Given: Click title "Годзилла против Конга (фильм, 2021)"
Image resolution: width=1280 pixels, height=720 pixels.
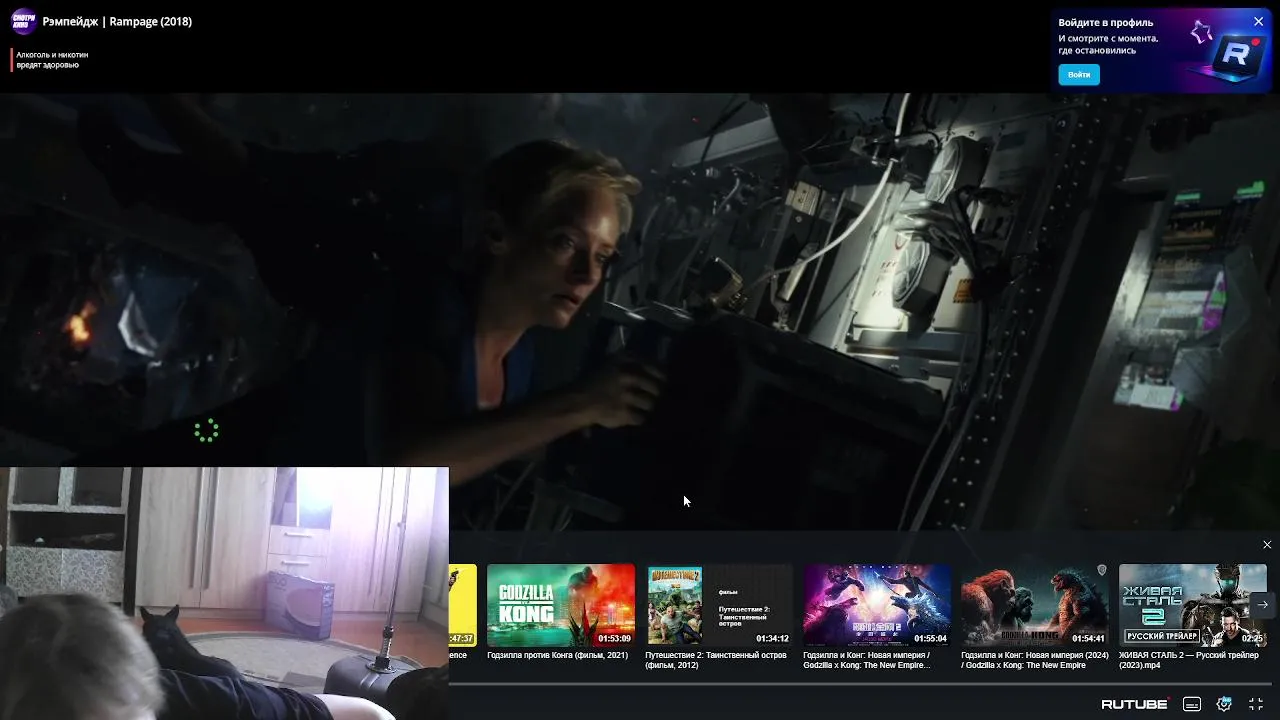Looking at the screenshot, I should point(557,655).
